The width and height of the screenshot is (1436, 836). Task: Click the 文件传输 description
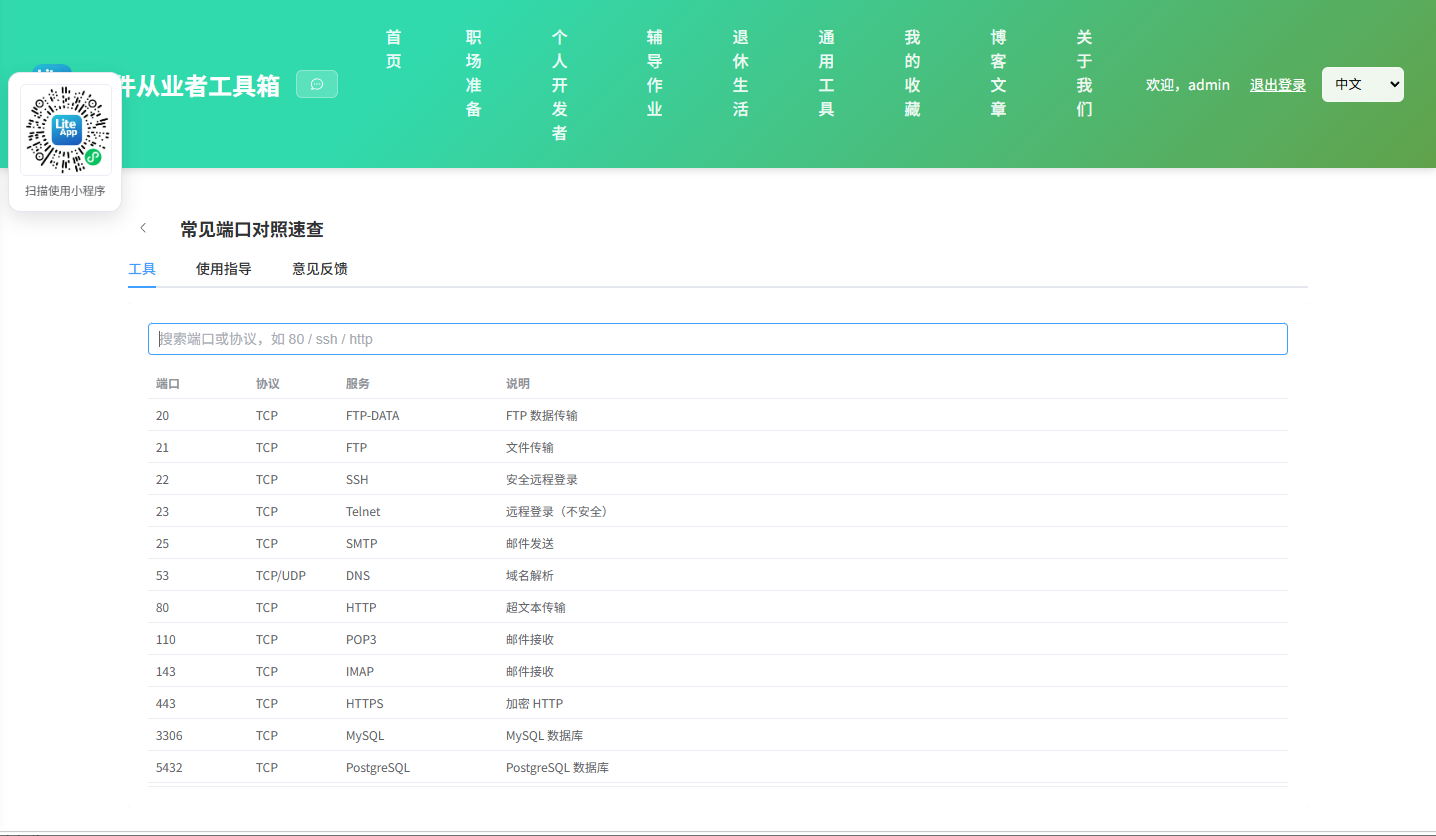[530, 448]
